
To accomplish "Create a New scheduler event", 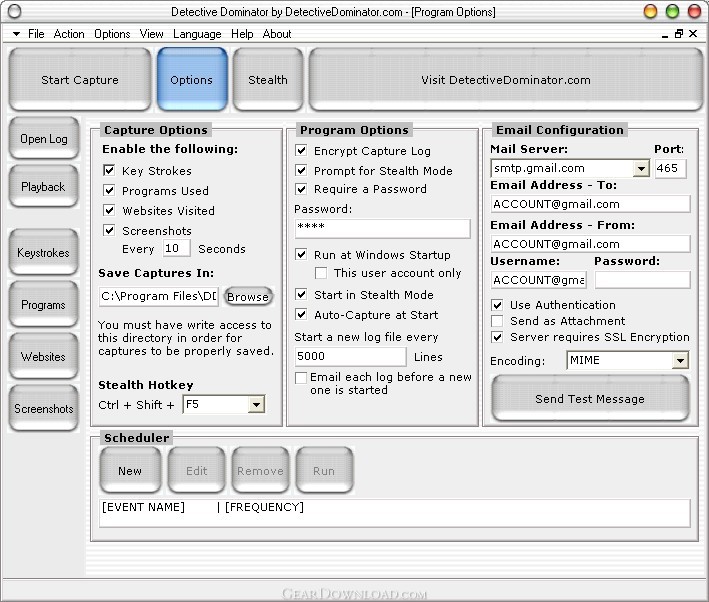I will [130, 471].
